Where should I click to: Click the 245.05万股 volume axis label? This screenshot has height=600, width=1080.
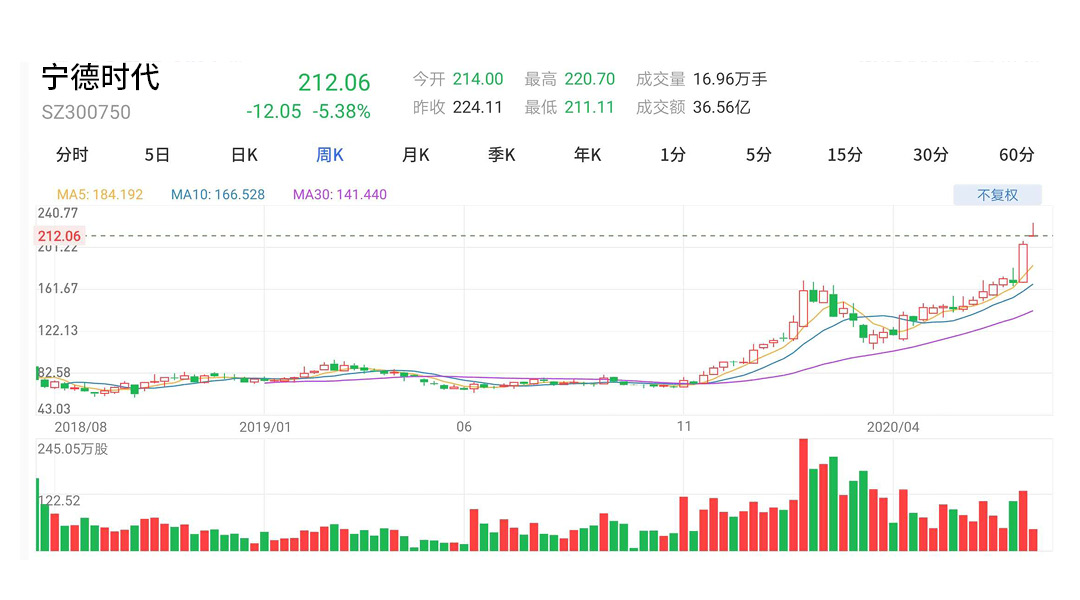73,449
